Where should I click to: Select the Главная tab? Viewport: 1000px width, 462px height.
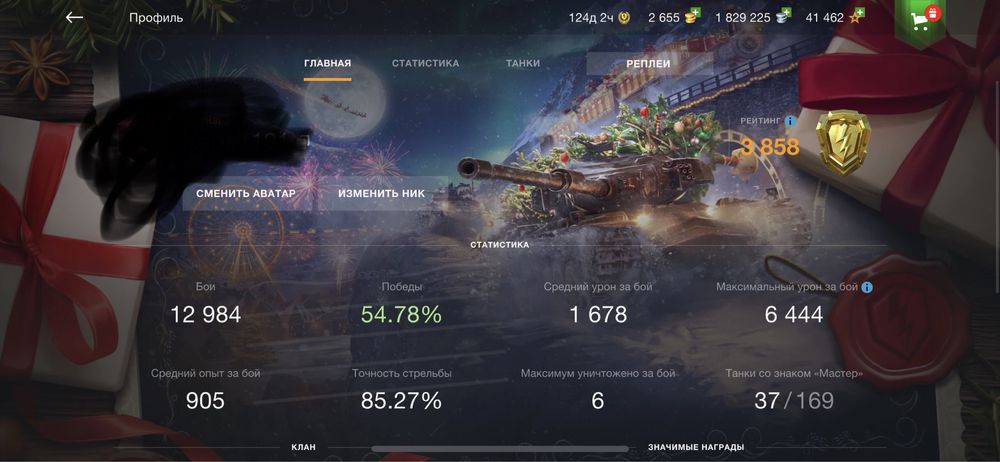point(327,63)
